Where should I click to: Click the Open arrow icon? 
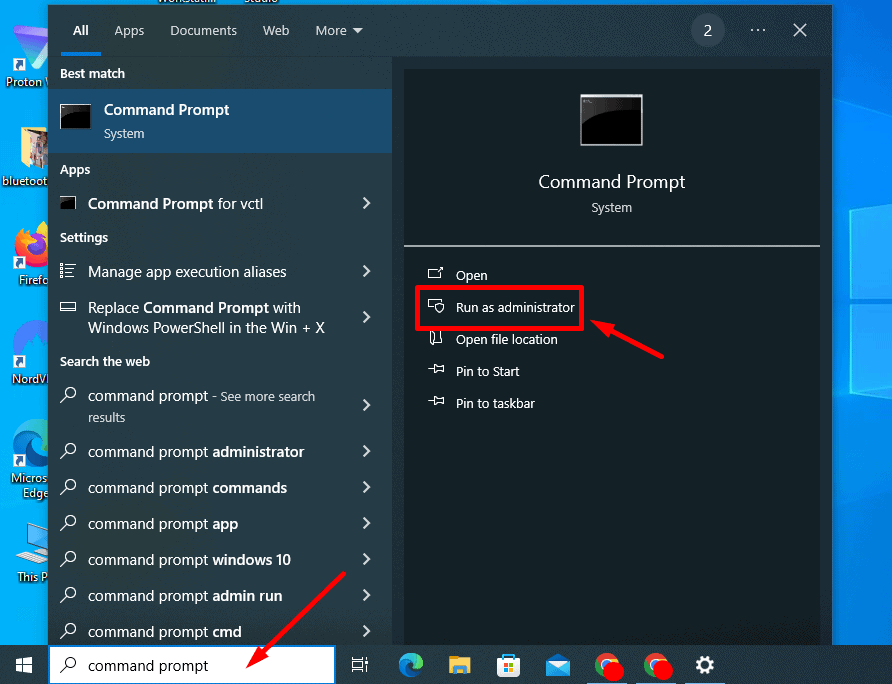[435, 273]
